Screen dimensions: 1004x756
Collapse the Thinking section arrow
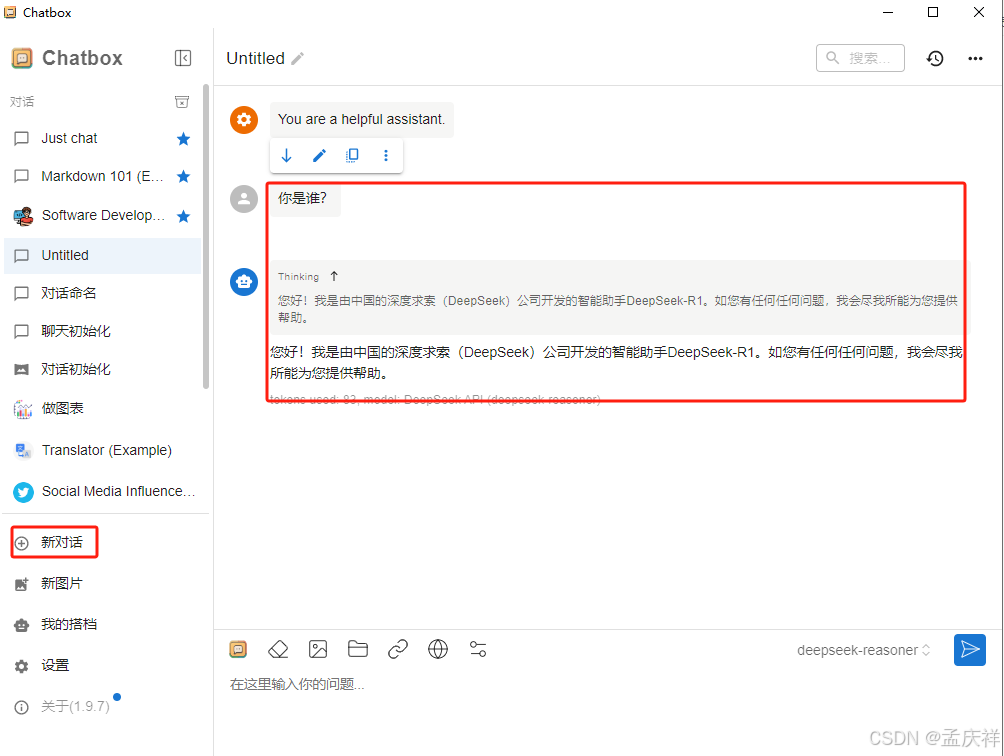click(x=334, y=276)
